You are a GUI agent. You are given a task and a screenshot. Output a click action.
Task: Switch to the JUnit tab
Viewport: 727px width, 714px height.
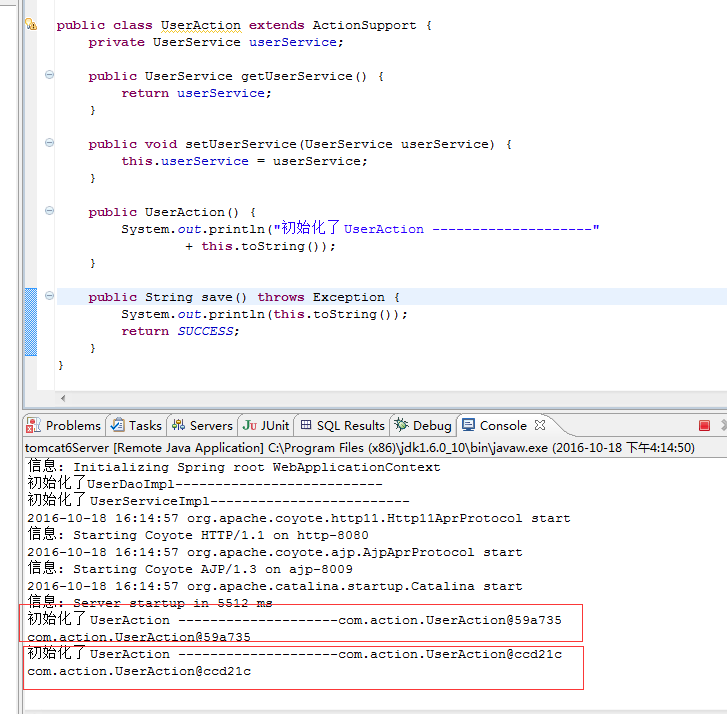click(x=266, y=425)
